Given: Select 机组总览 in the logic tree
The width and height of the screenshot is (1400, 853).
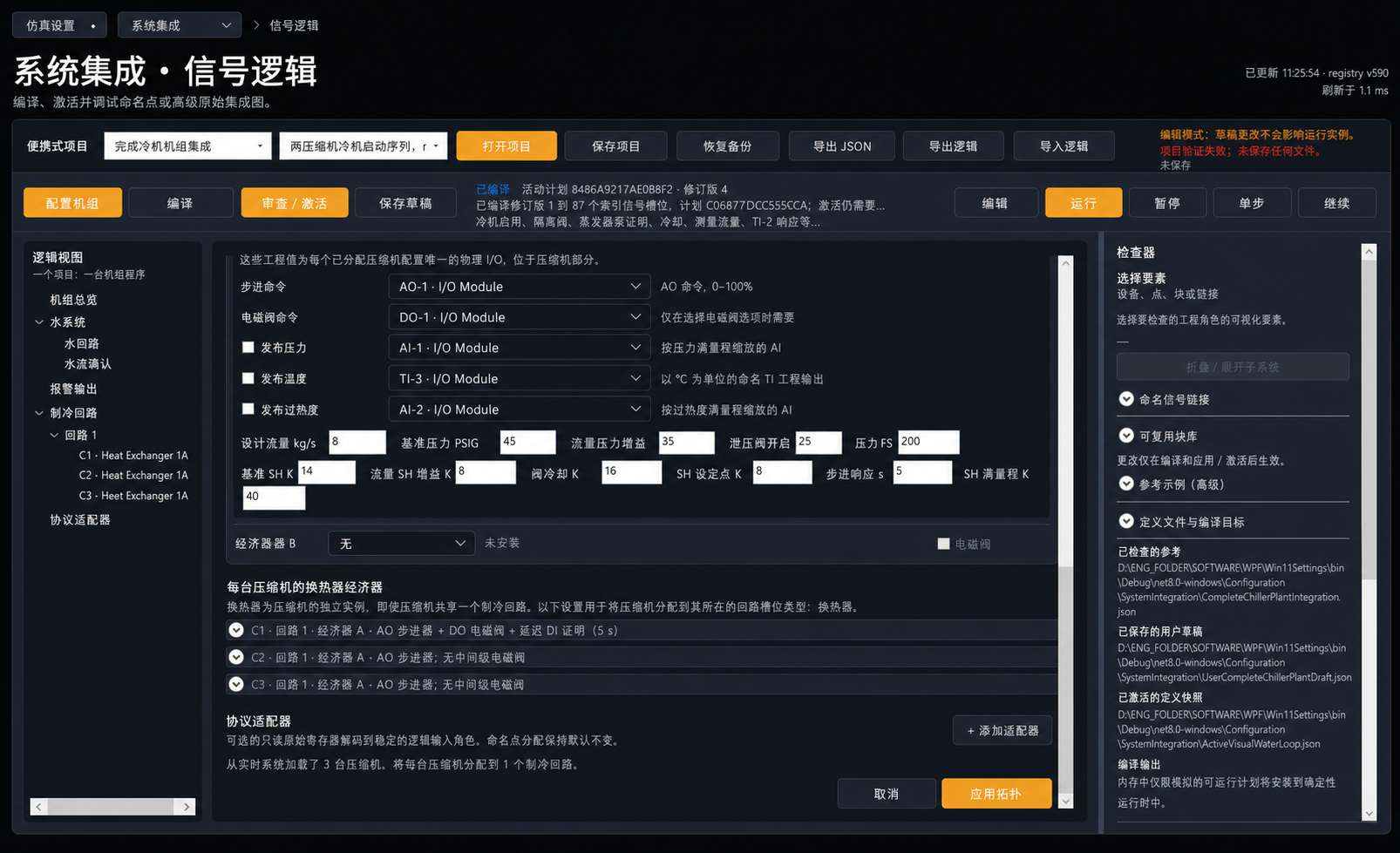Looking at the screenshot, I should click(73, 300).
